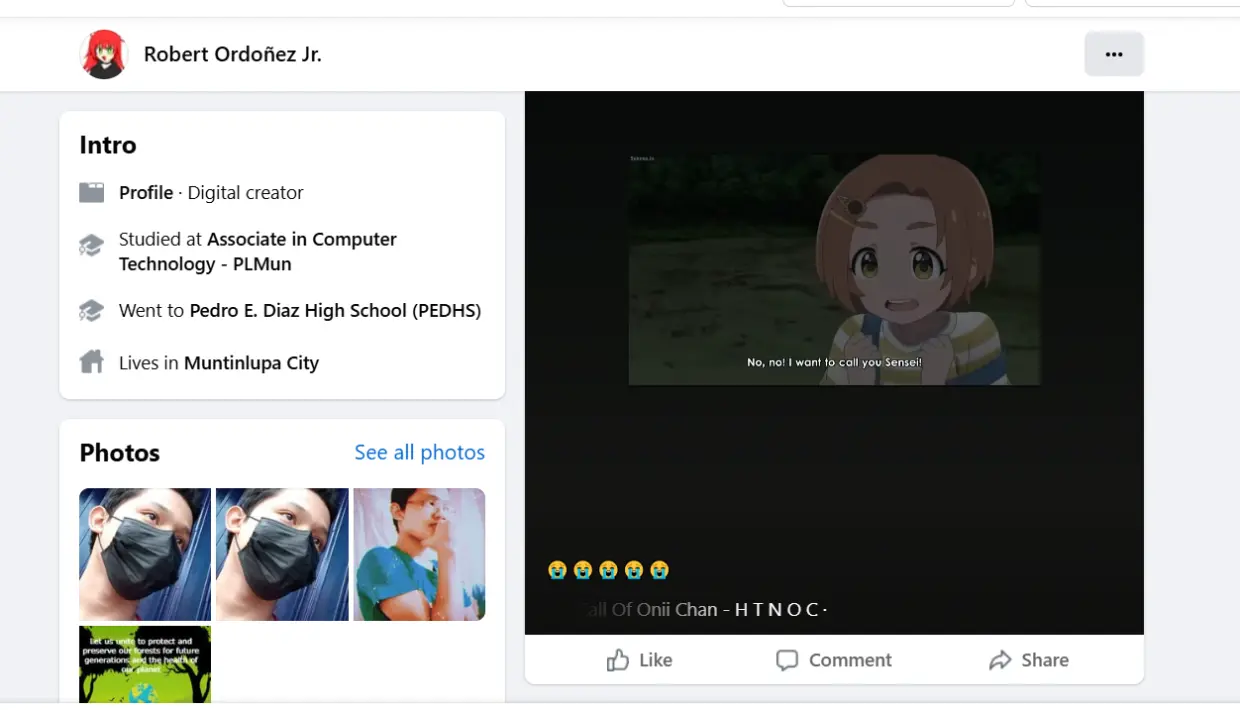Click the Profile category icon in Intro
1240x710 pixels.
pos(92,192)
